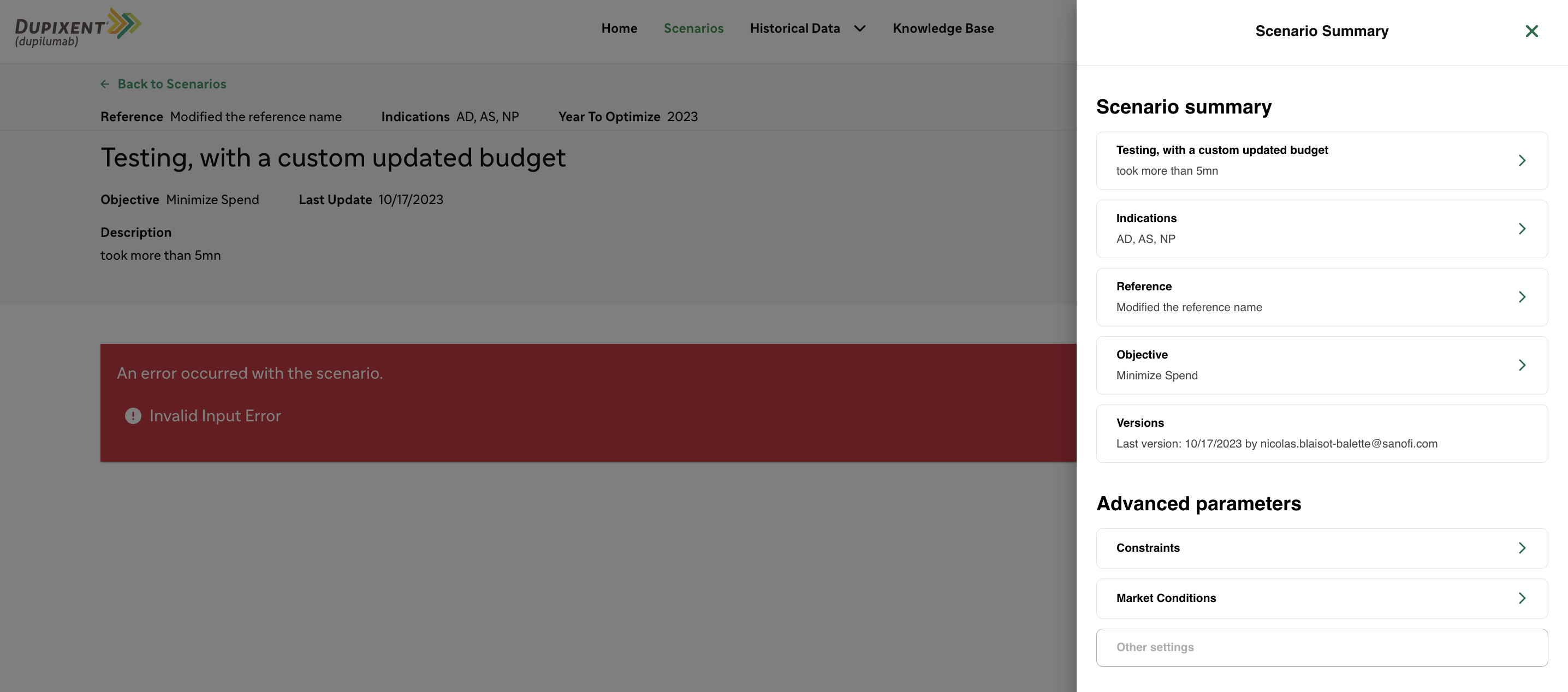Click 'An error occurred with the scenario.' text

[250, 373]
